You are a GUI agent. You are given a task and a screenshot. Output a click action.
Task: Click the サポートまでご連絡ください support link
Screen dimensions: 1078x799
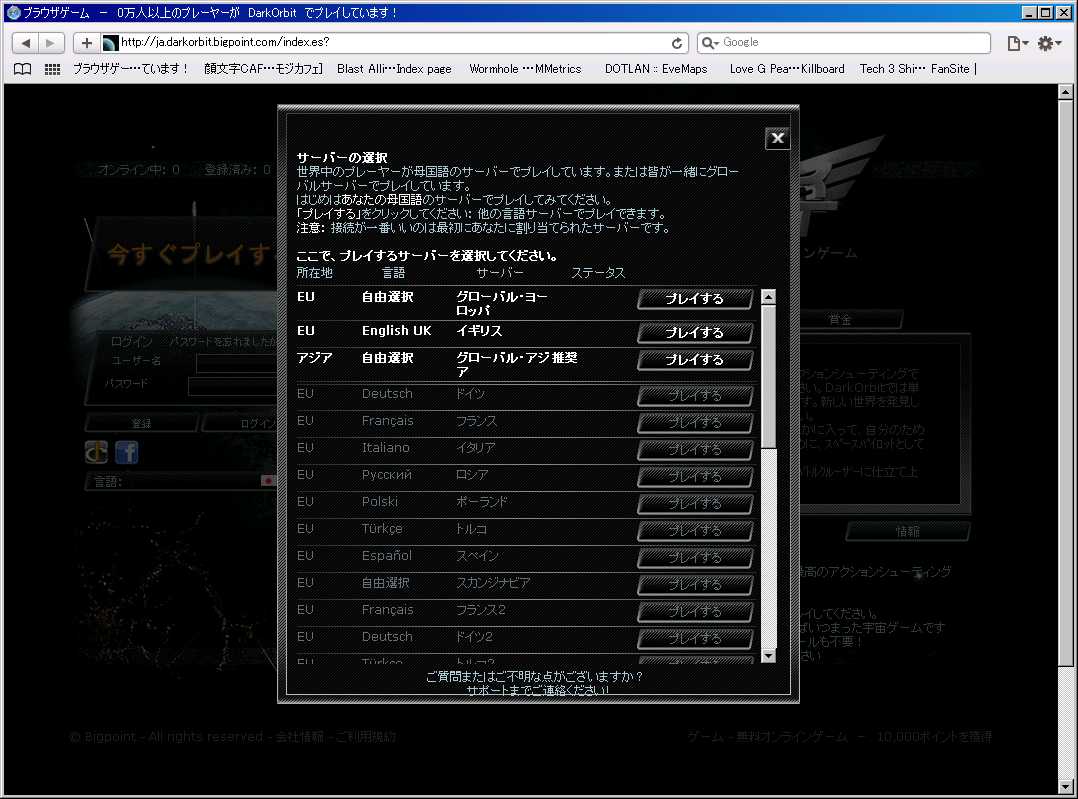click(538, 690)
